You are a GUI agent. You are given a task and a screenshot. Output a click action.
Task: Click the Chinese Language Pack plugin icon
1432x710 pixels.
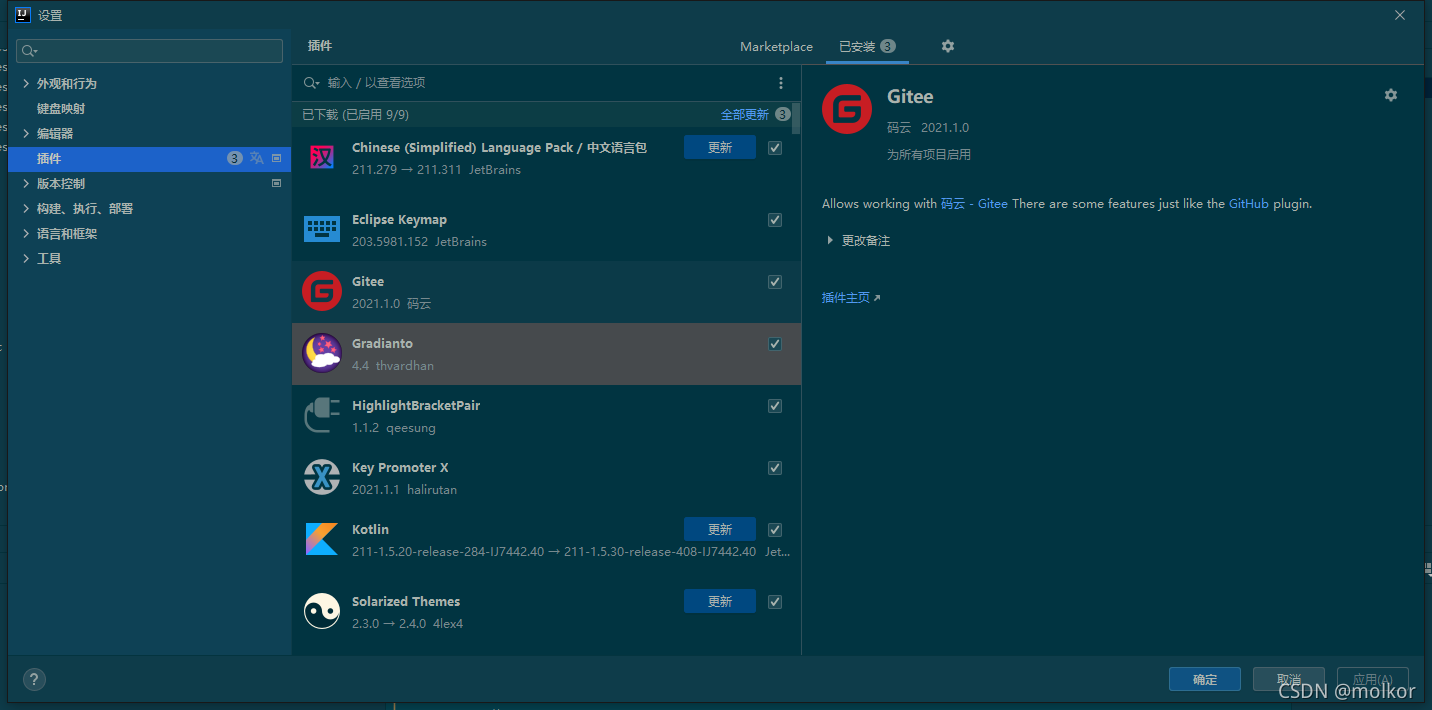click(x=322, y=158)
